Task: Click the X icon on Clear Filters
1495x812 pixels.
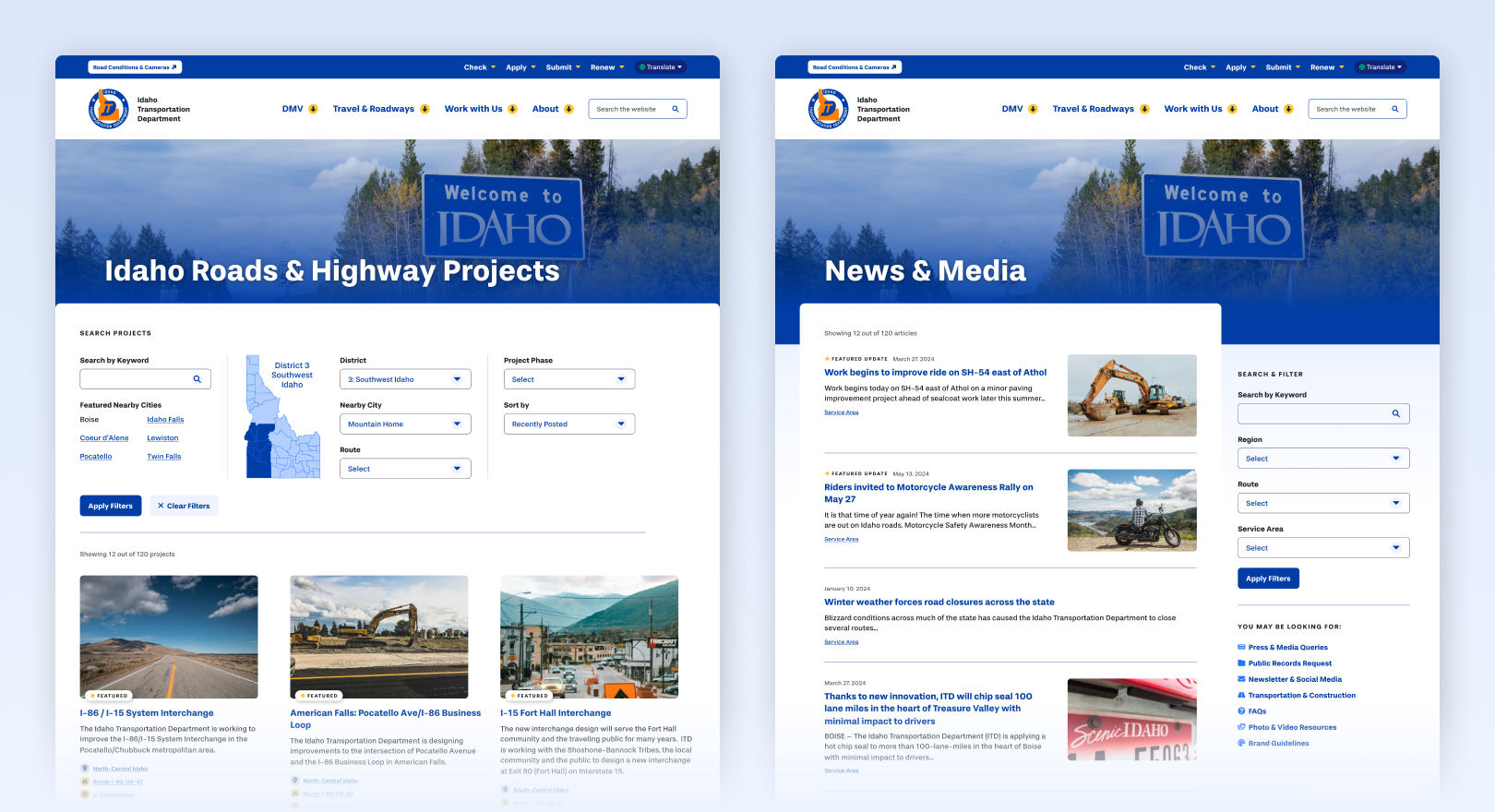Action: [161, 506]
